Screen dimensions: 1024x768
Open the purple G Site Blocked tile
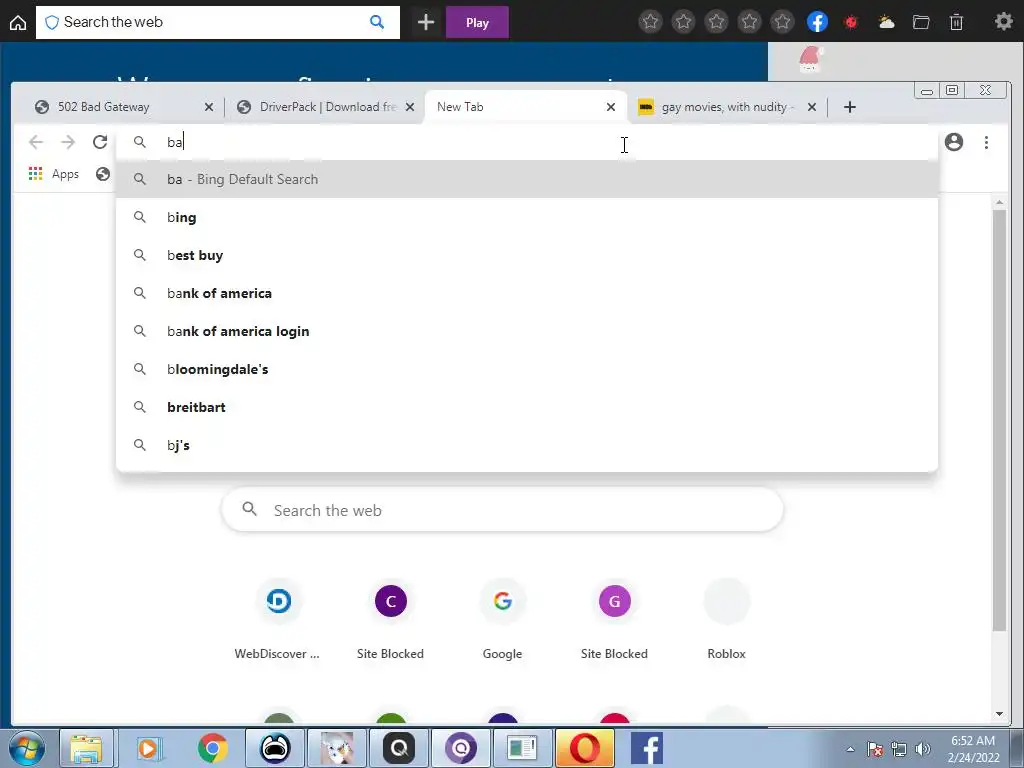(x=615, y=619)
